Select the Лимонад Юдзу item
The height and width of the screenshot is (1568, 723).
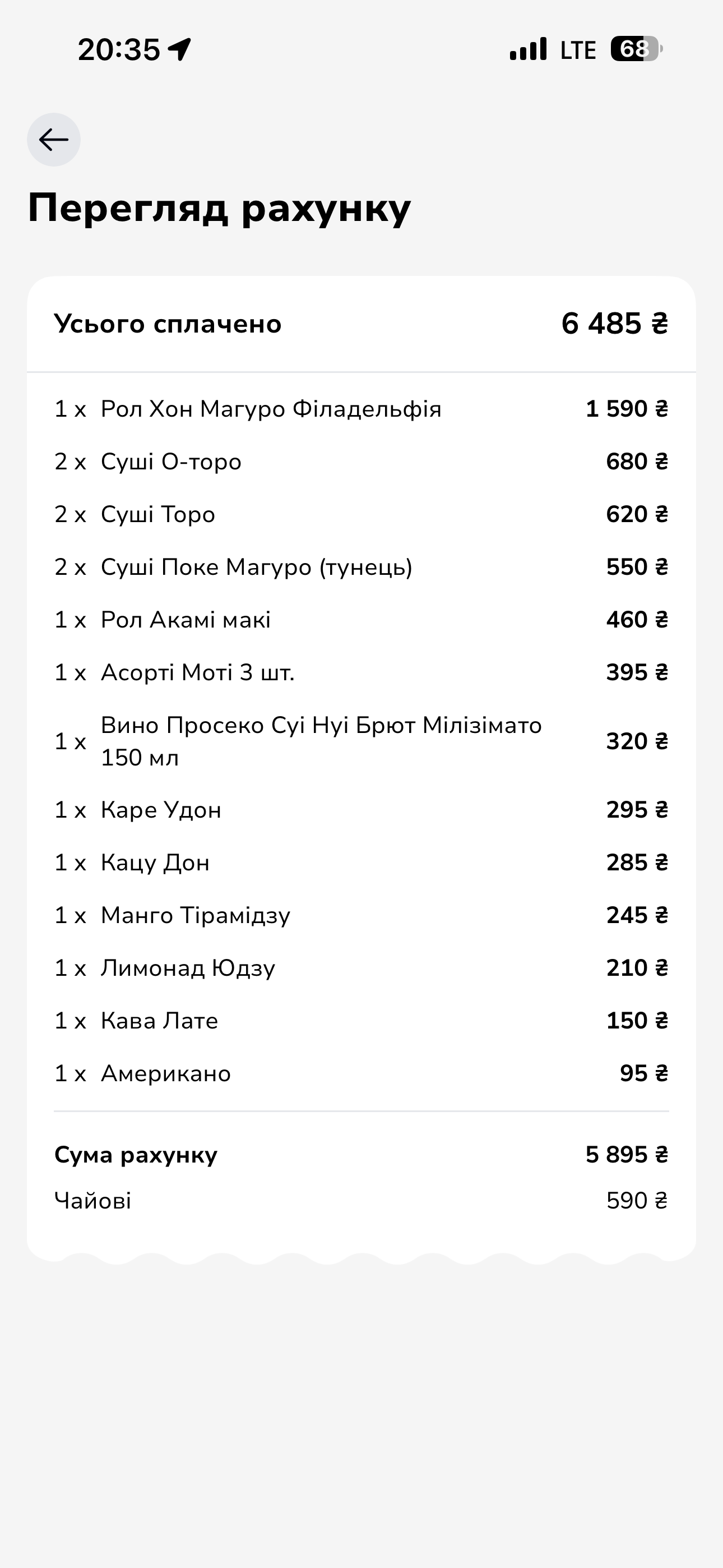pyautogui.click(x=361, y=968)
